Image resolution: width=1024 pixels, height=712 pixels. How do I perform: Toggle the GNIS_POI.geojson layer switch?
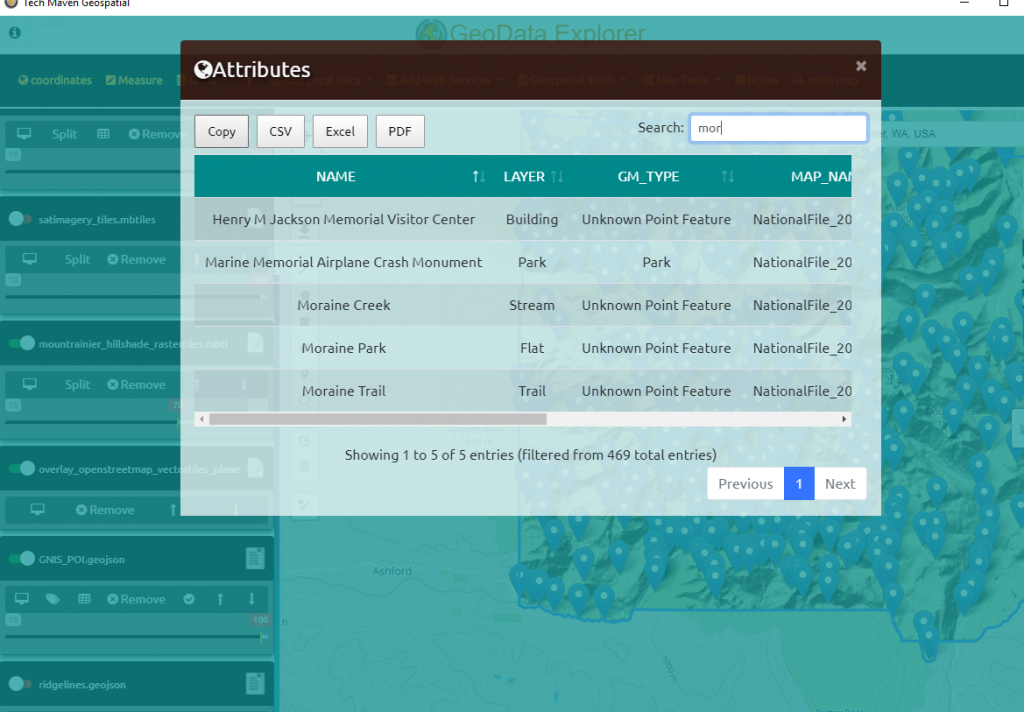coord(22,558)
